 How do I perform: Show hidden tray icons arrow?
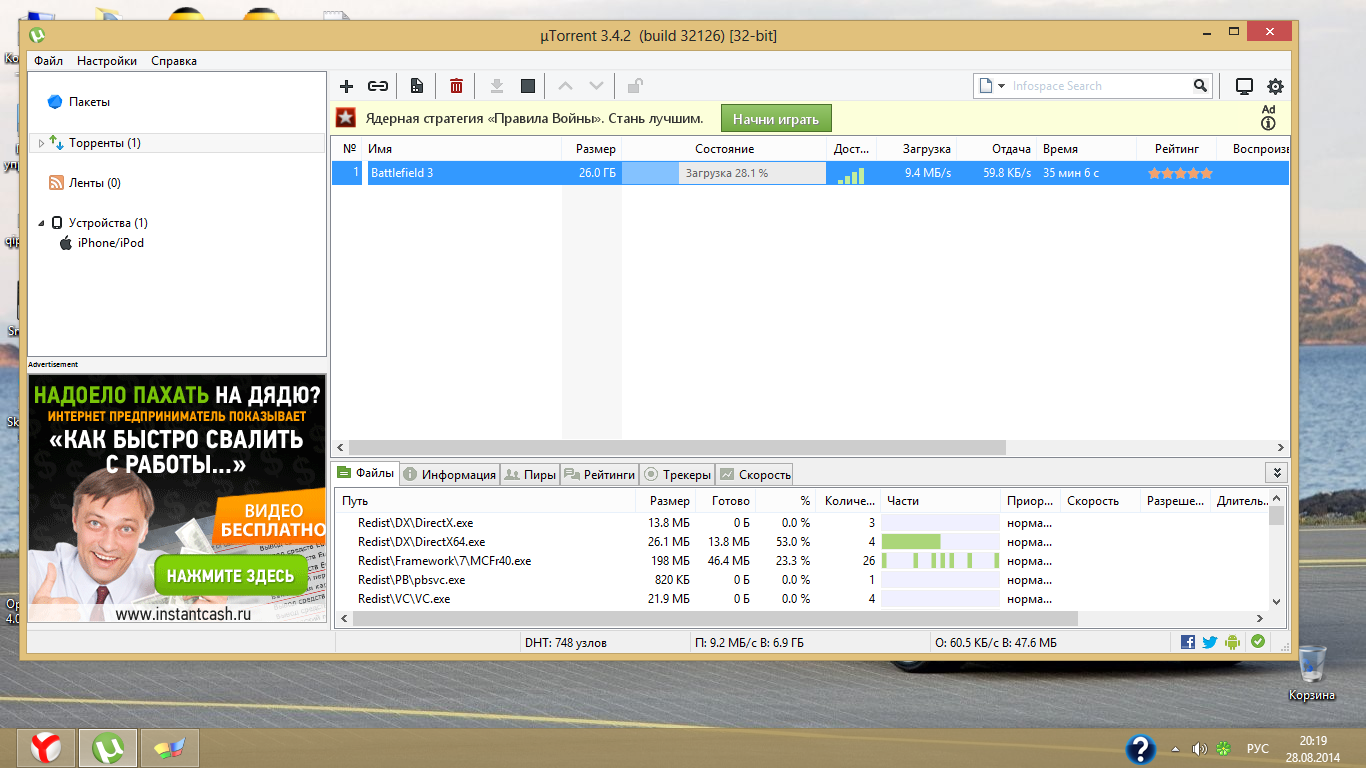click(x=1175, y=749)
